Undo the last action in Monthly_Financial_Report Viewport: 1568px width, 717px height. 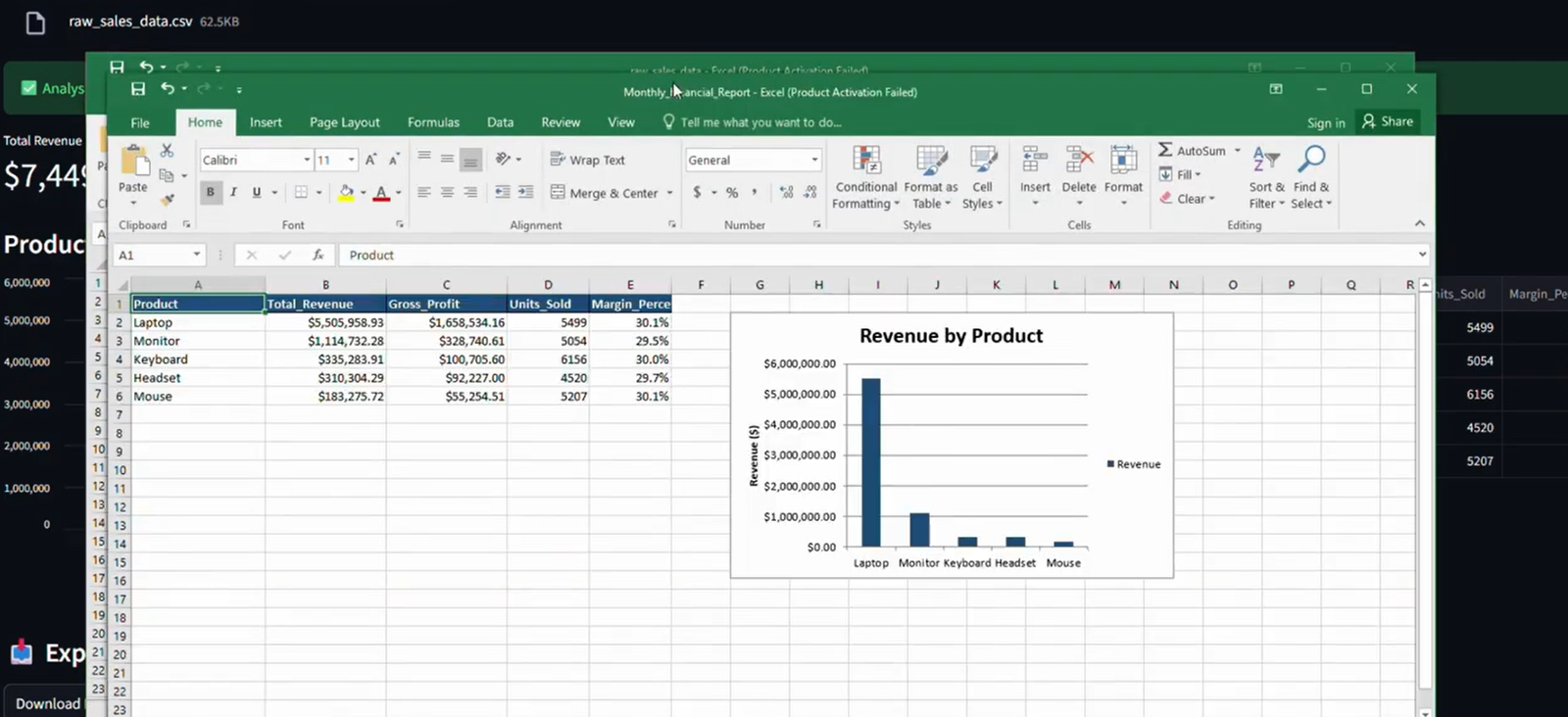pos(168,89)
